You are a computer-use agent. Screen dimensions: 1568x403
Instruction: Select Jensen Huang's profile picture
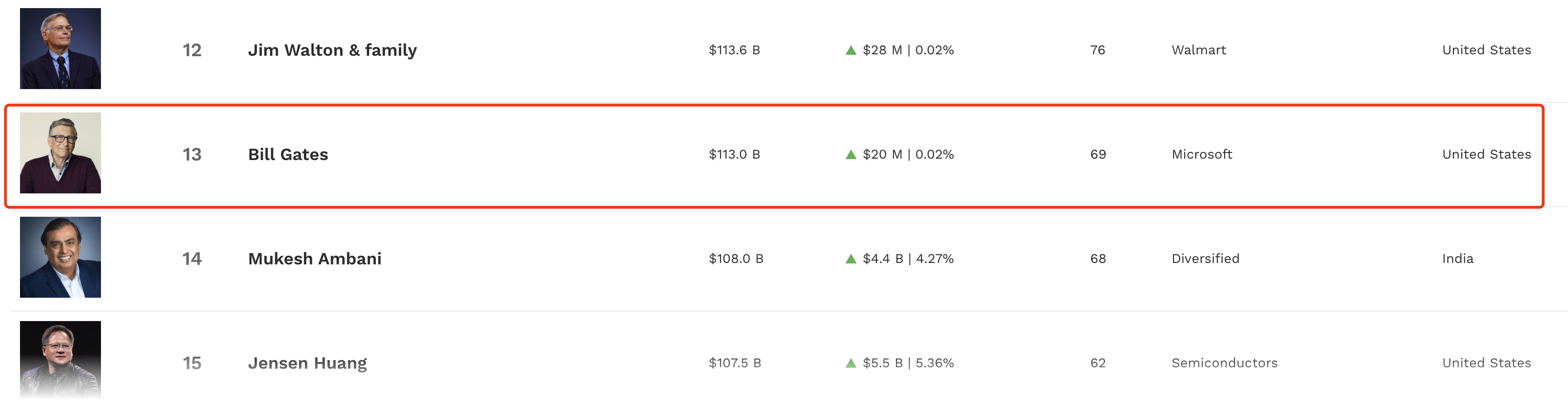[60, 361]
